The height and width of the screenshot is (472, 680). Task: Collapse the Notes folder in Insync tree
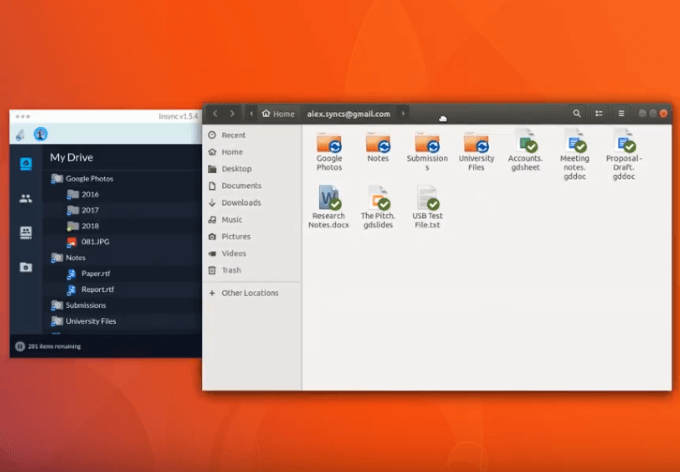coord(57,258)
